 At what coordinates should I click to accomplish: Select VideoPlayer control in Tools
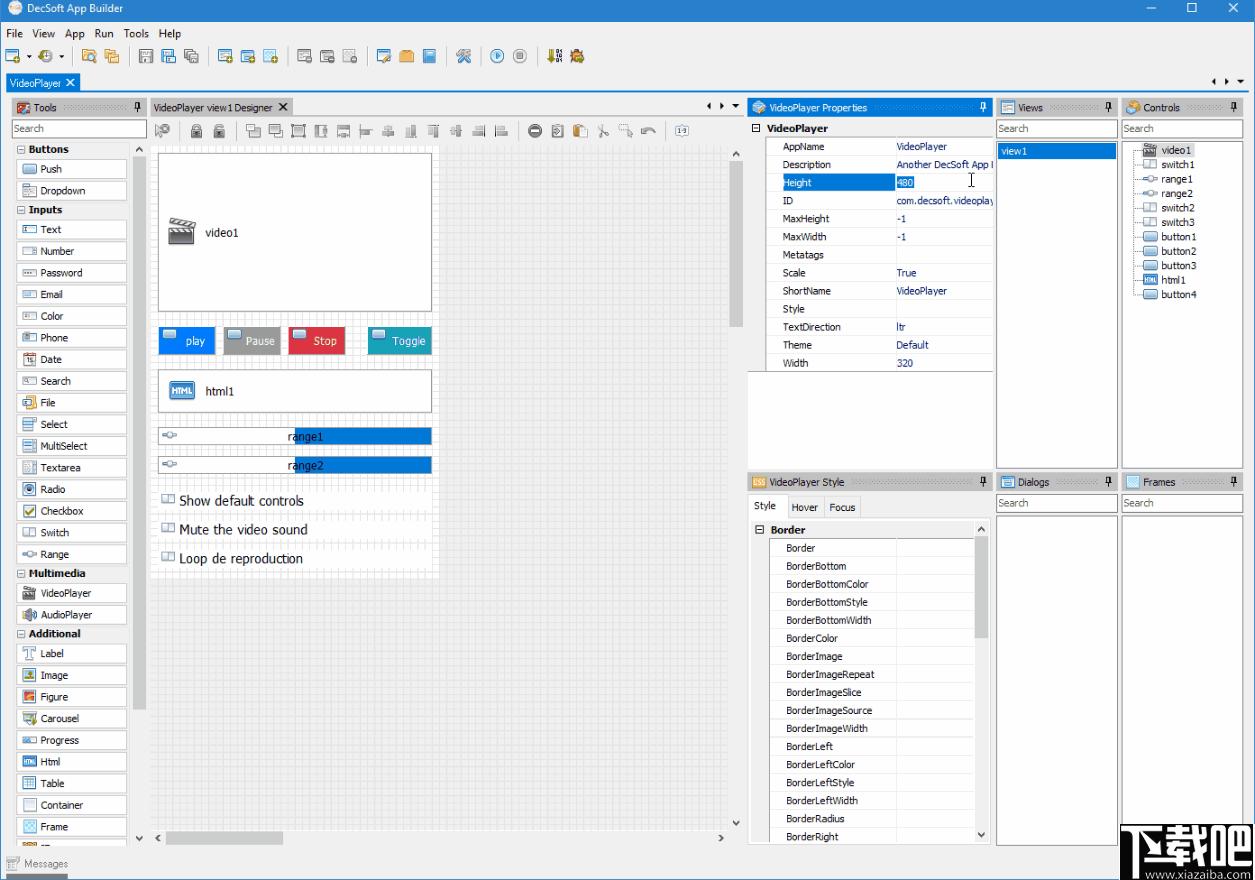click(71, 593)
